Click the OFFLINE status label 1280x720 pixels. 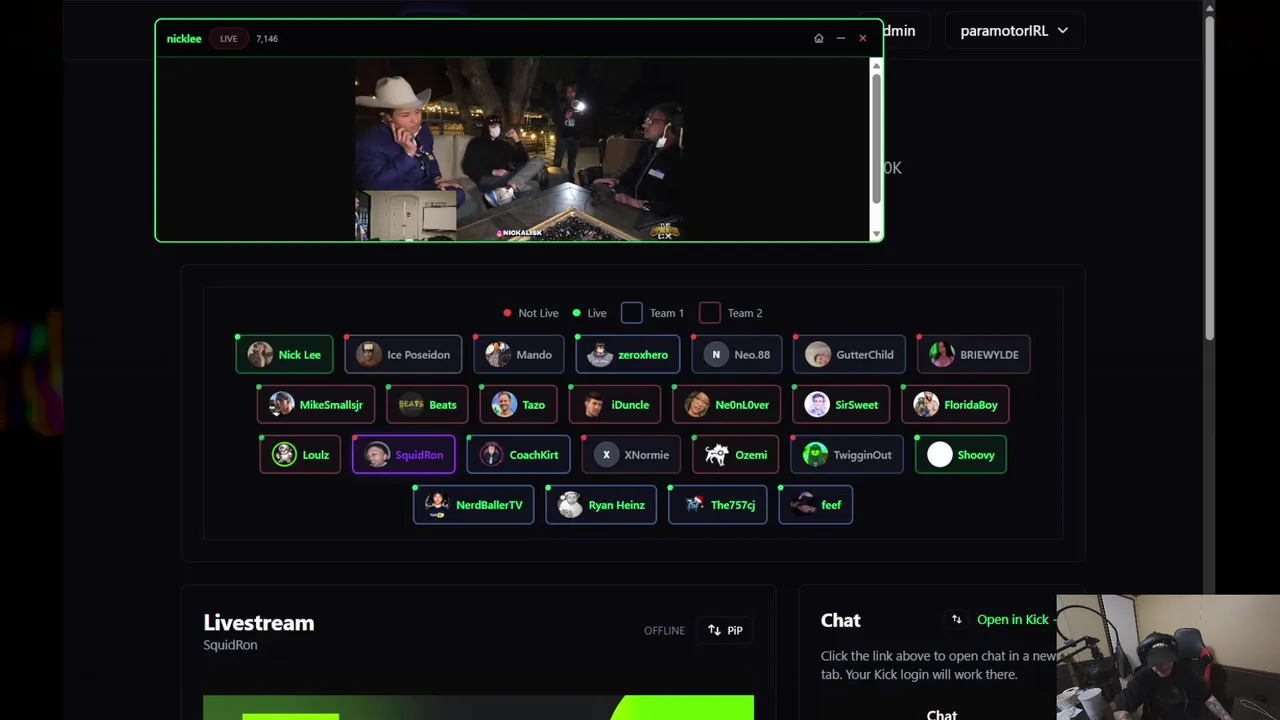pyautogui.click(x=664, y=631)
